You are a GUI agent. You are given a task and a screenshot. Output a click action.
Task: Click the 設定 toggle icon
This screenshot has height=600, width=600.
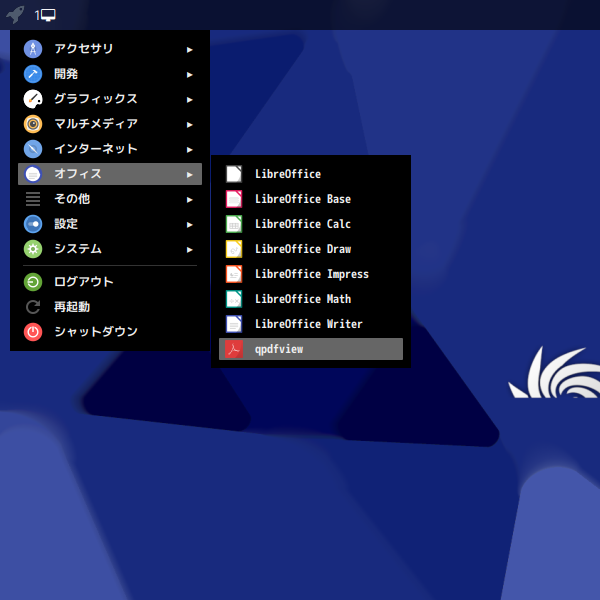click(33, 224)
